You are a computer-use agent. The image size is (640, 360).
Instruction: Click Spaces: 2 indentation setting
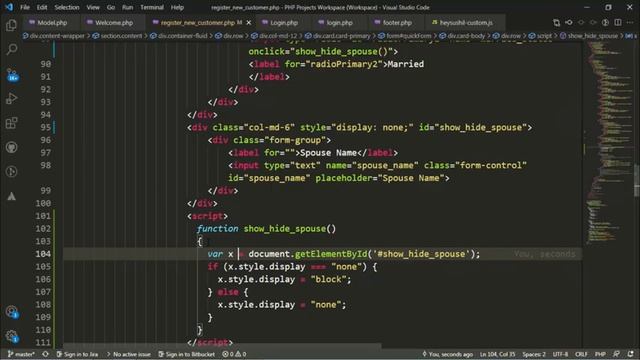(x=533, y=354)
